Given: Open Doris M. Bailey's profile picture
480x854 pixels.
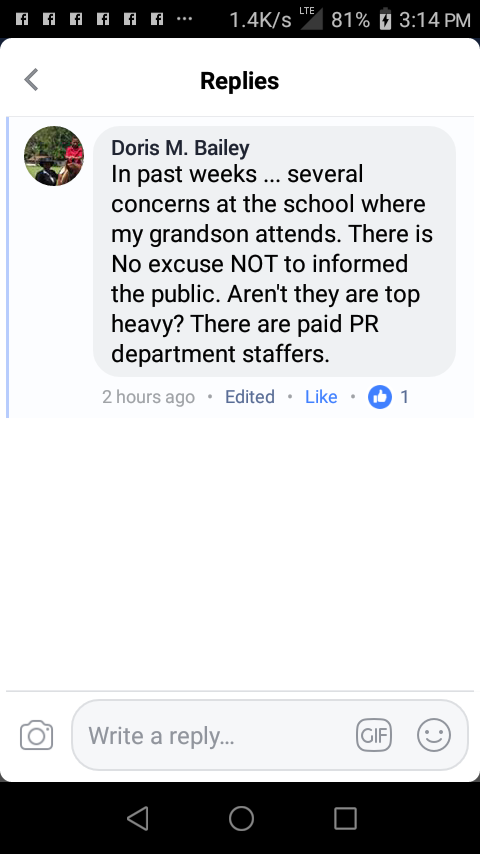Looking at the screenshot, I should (54, 156).
